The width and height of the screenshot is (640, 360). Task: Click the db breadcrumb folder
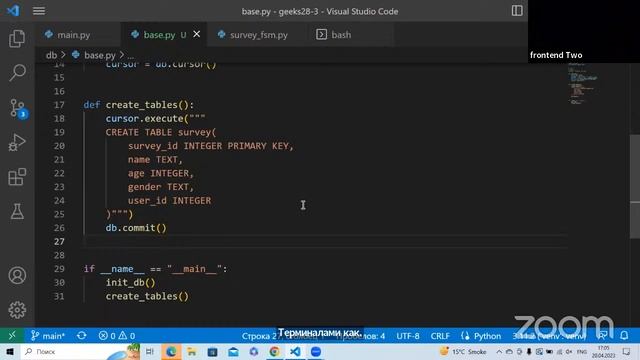click(x=51, y=55)
